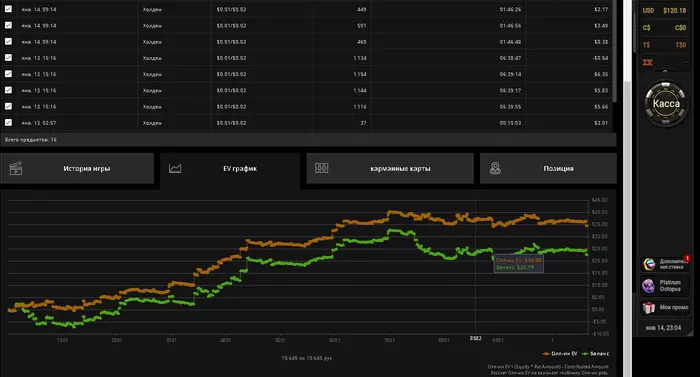Click the 00:10:03 duration cell

click(510, 123)
